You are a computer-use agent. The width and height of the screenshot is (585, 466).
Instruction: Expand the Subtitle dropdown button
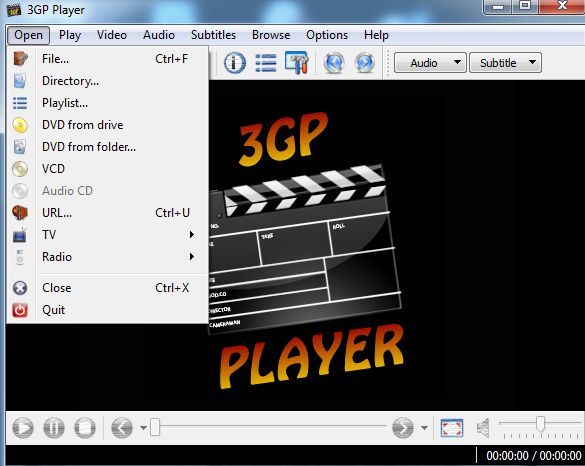(x=505, y=63)
